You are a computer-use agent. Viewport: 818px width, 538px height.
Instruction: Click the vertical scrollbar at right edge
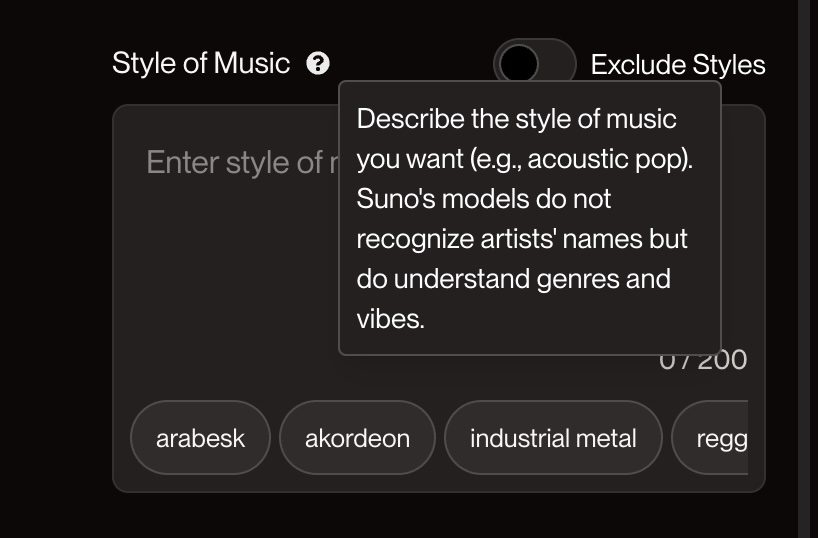click(806, 269)
